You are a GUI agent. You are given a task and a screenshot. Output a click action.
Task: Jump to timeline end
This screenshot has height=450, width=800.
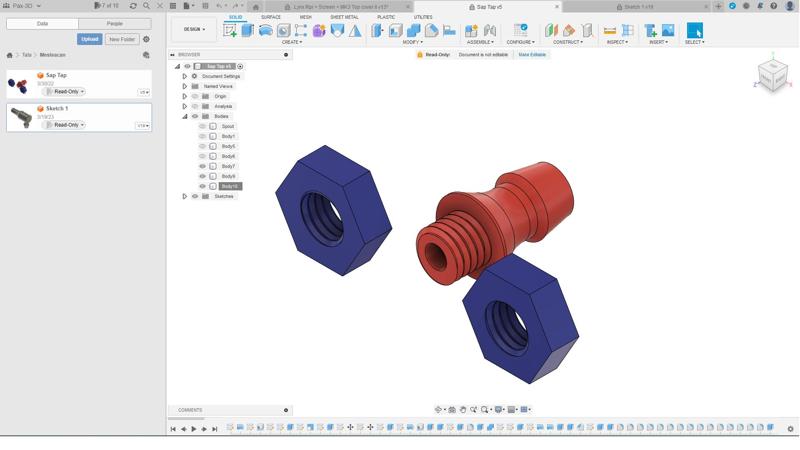(x=215, y=429)
